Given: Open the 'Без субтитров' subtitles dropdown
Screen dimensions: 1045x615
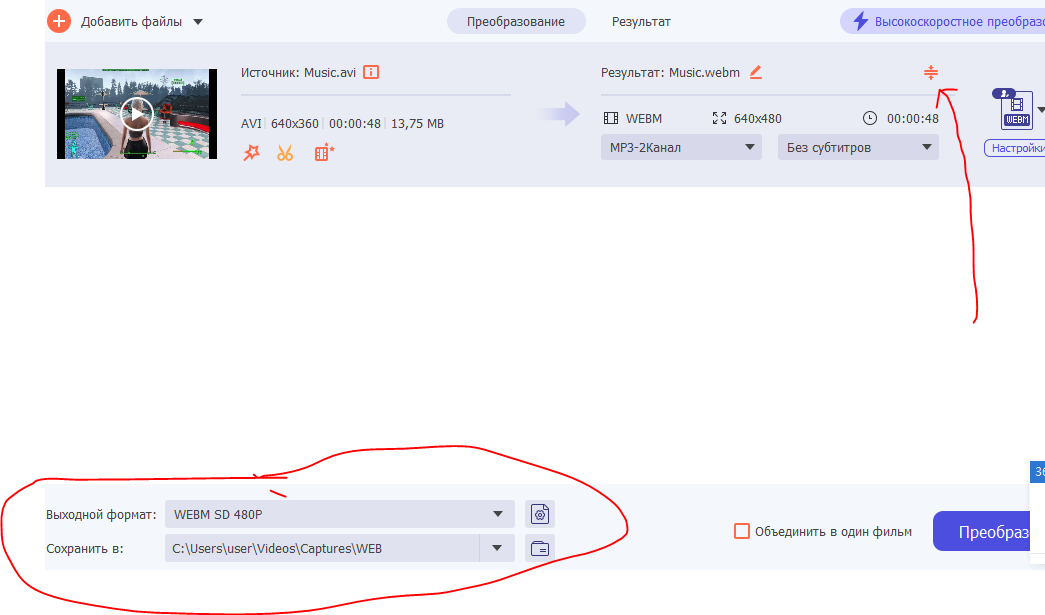Looking at the screenshot, I should pyautogui.click(x=857, y=148).
